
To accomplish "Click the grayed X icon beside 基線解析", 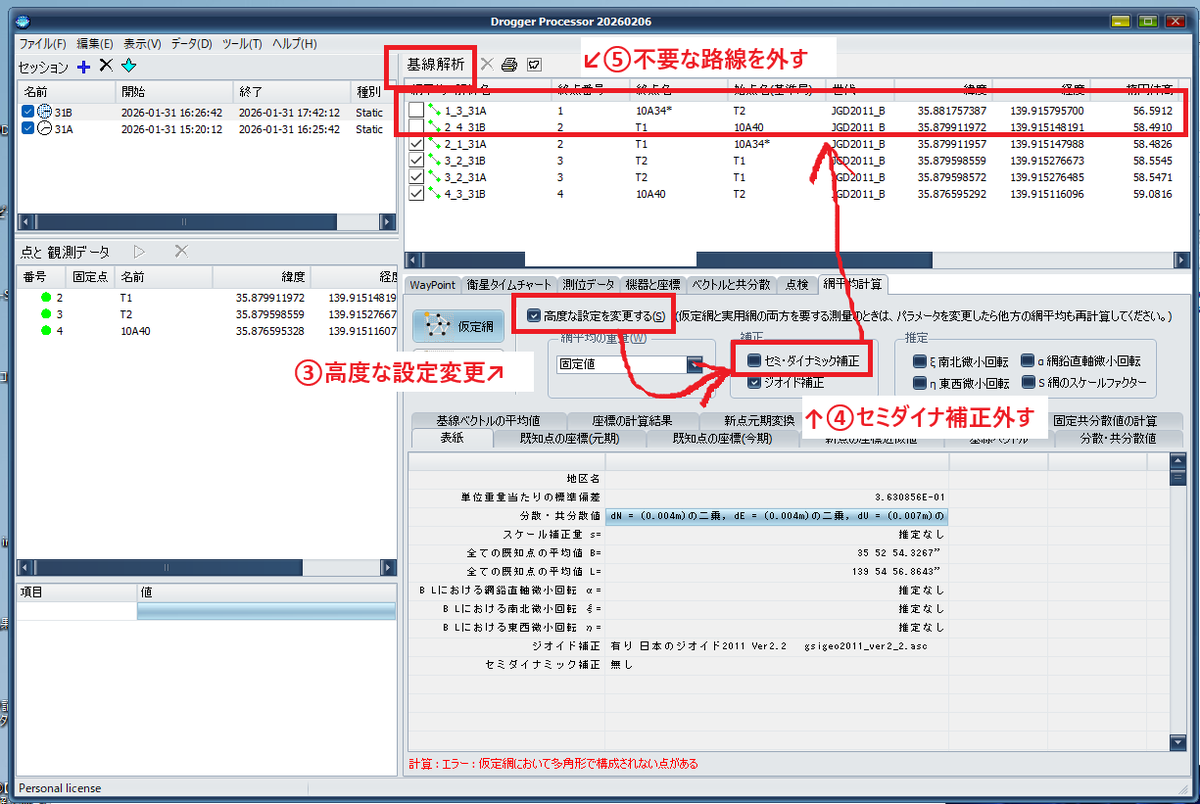I will pos(487,64).
